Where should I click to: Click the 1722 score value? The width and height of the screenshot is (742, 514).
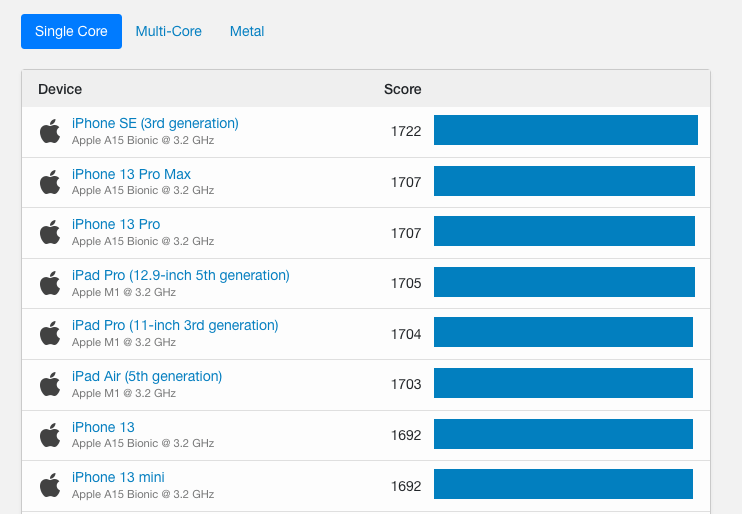pyautogui.click(x=406, y=131)
